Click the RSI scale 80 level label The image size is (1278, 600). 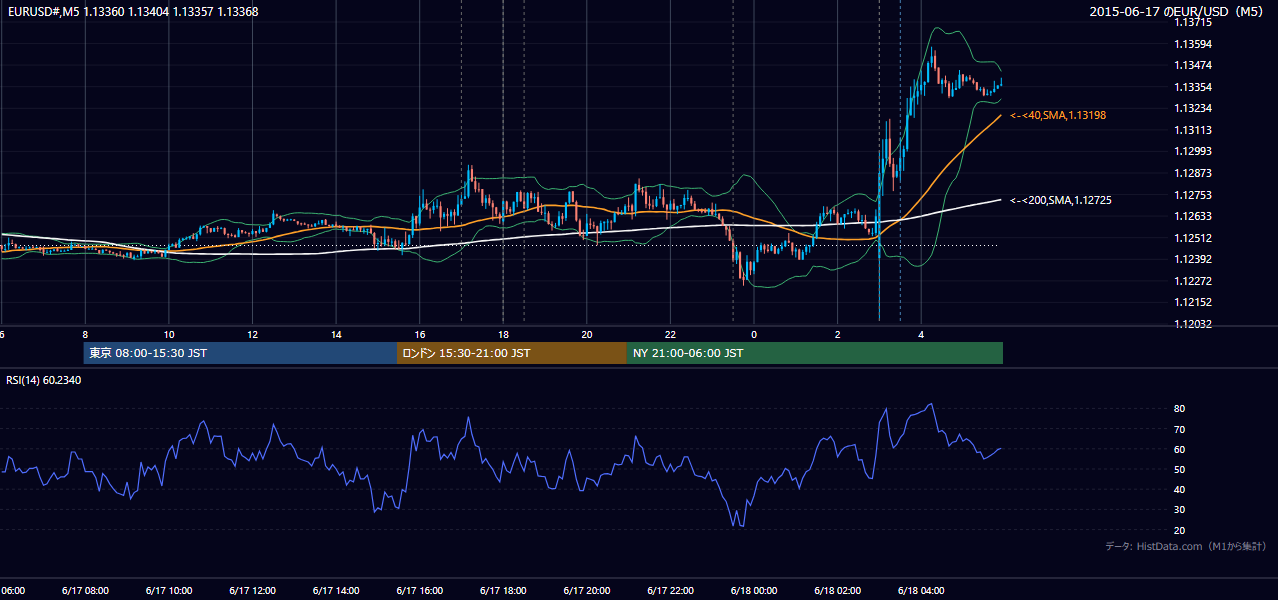1179,409
